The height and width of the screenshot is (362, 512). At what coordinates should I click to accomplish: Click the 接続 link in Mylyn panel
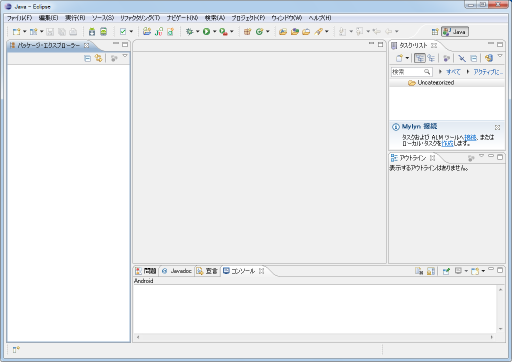pos(470,137)
